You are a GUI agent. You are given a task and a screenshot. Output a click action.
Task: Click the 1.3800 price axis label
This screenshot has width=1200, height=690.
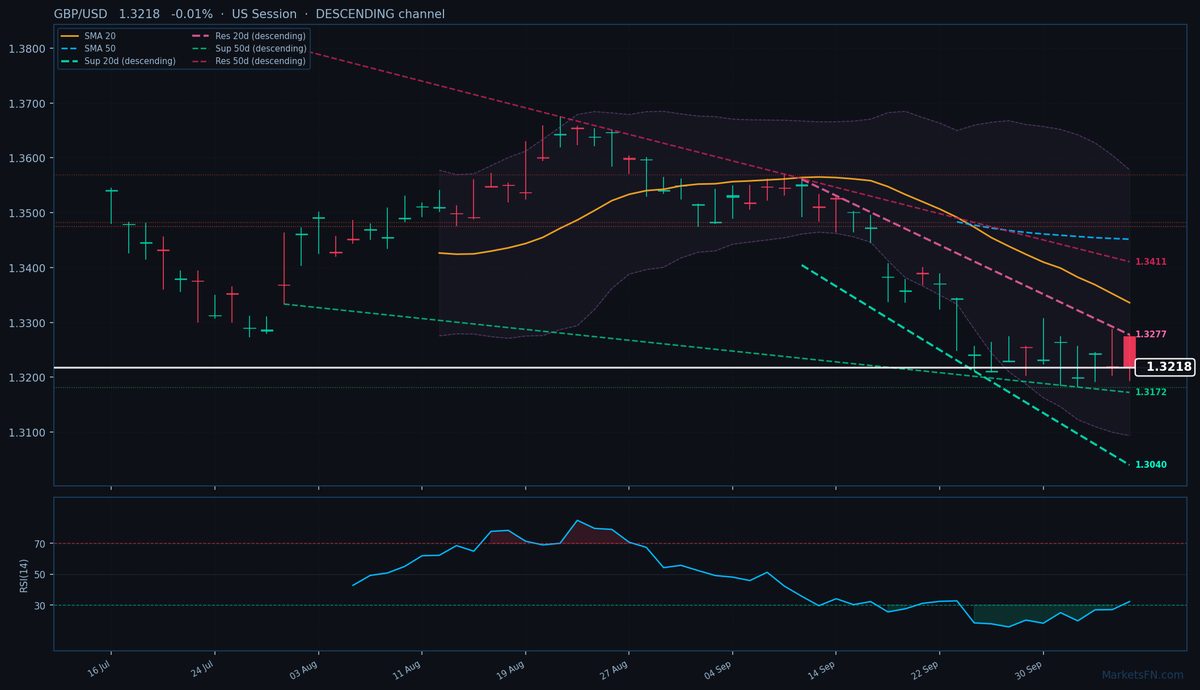pyautogui.click(x=26, y=49)
